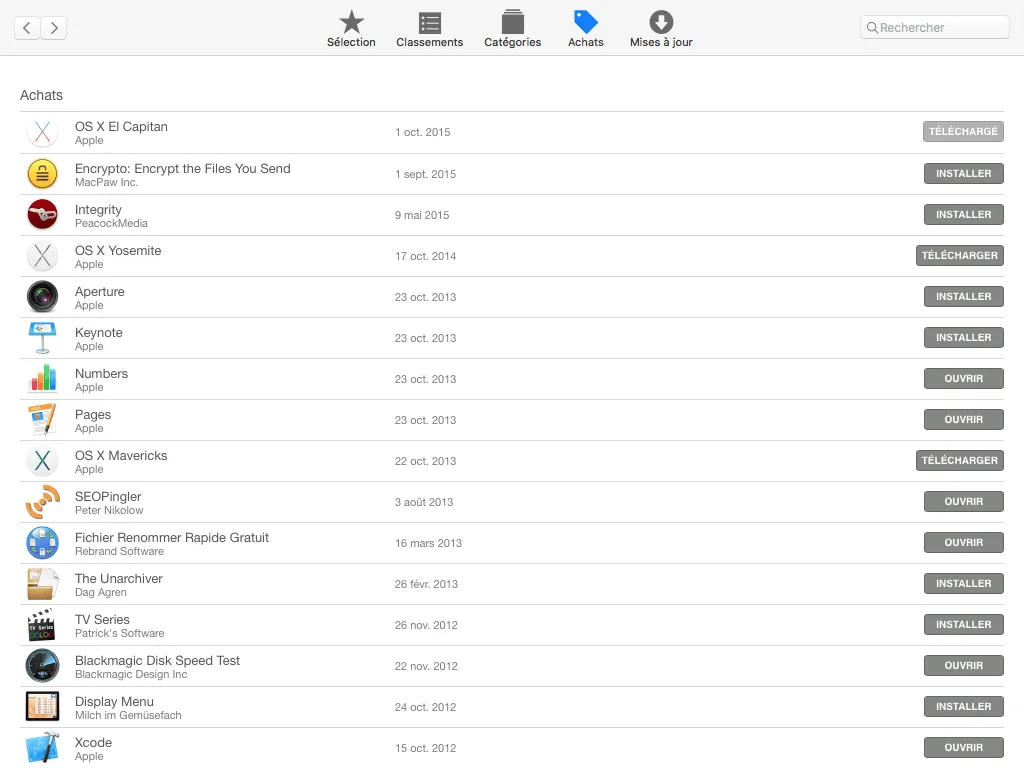Open Xcode with OUVRIR button
This screenshot has width=1024, height=768.
pos(963,748)
